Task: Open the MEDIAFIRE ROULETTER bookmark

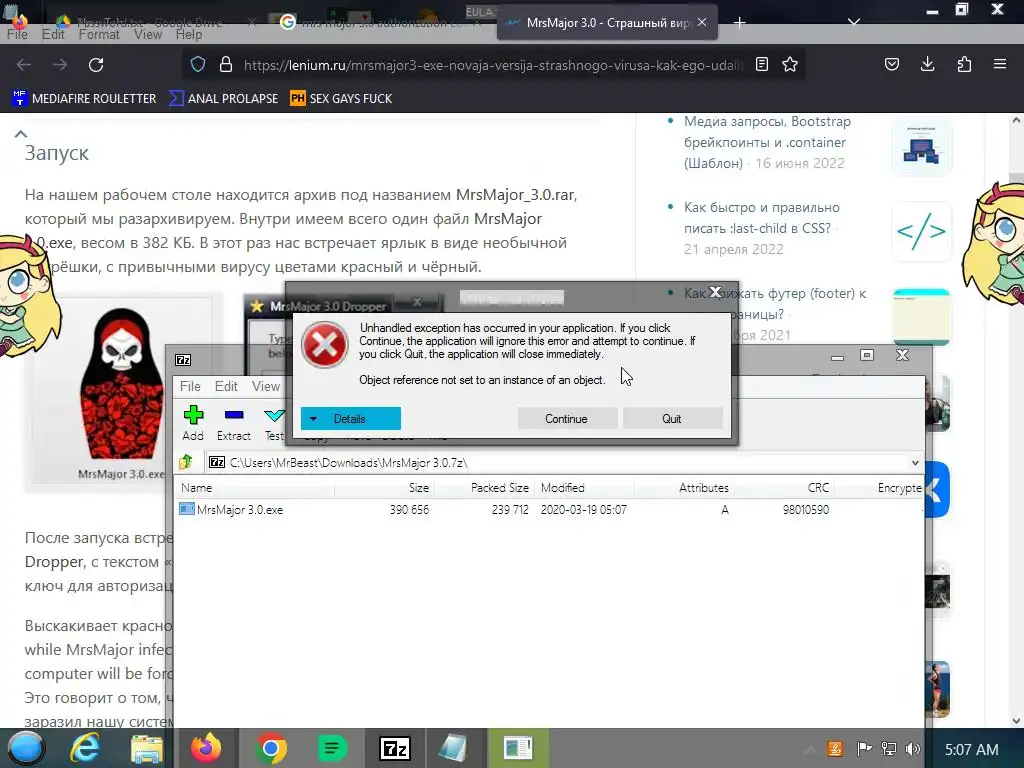Action: 84,99
